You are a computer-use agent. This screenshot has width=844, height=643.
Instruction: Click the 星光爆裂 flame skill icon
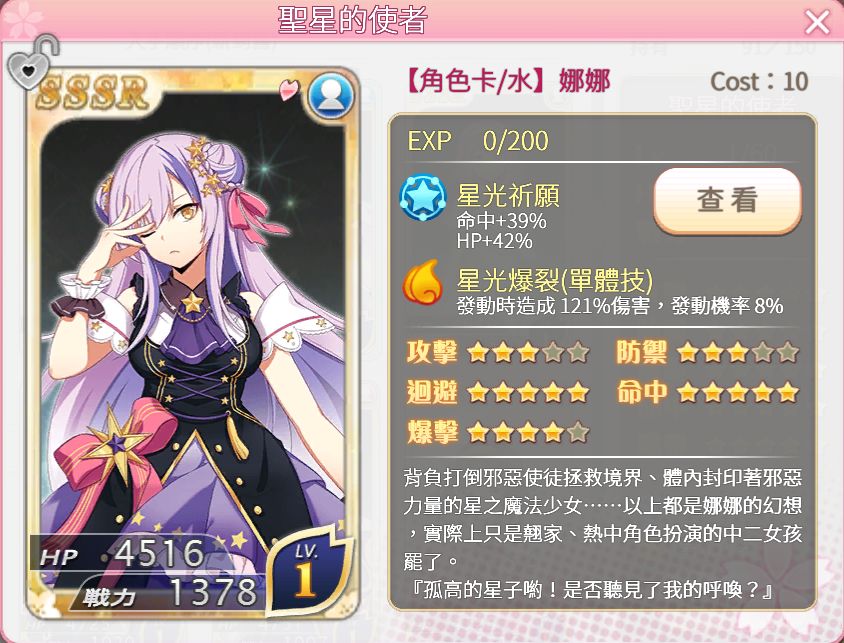click(x=423, y=281)
